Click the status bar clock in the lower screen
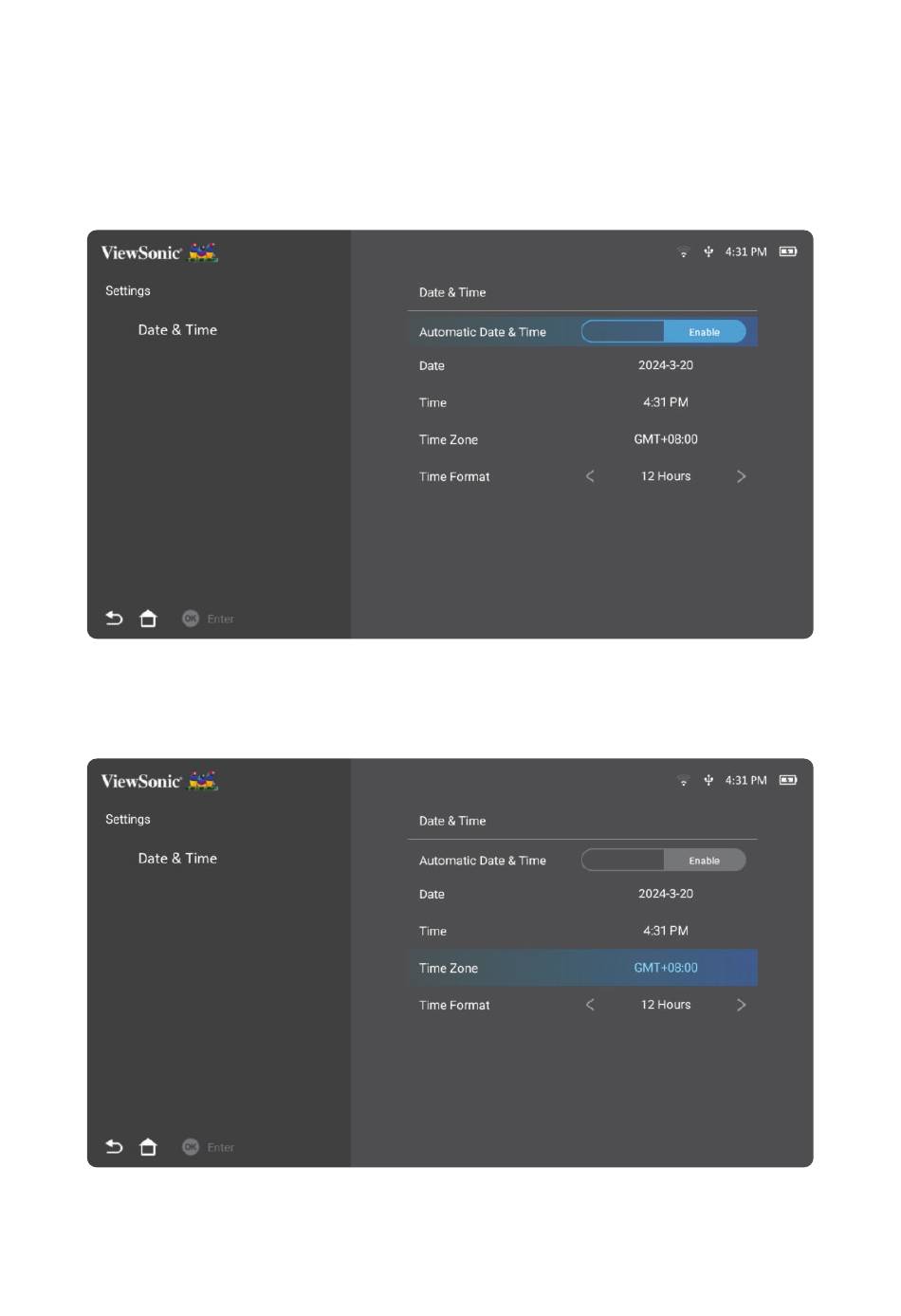The image size is (901, 1316). (746, 781)
